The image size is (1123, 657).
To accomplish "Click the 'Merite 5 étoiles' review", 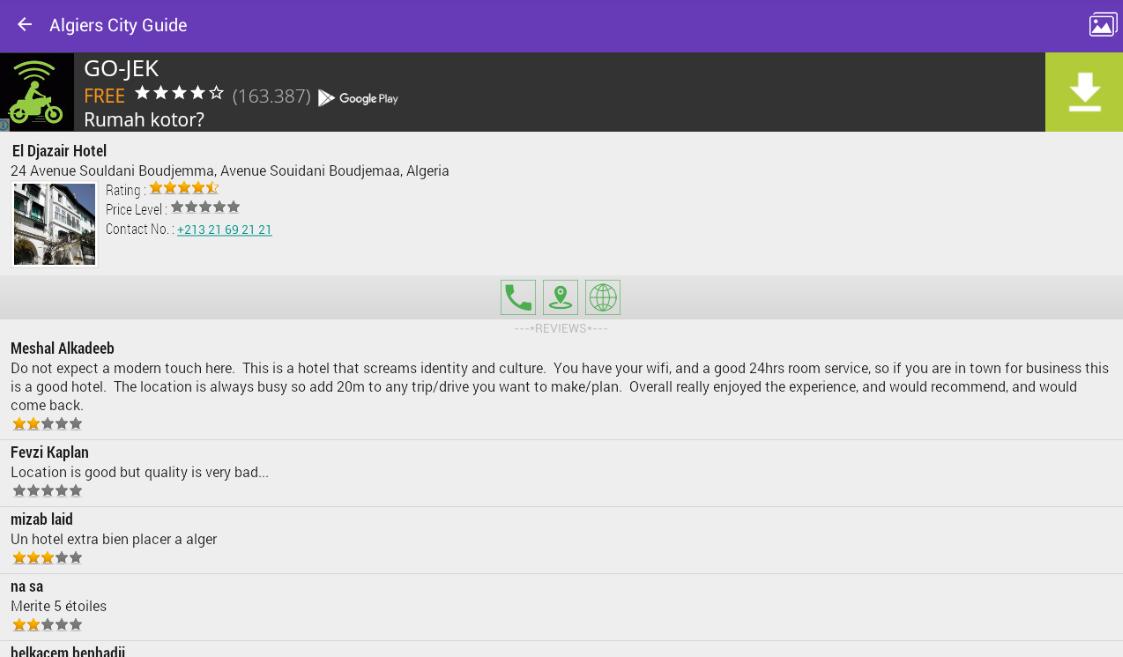I will coord(58,606).
